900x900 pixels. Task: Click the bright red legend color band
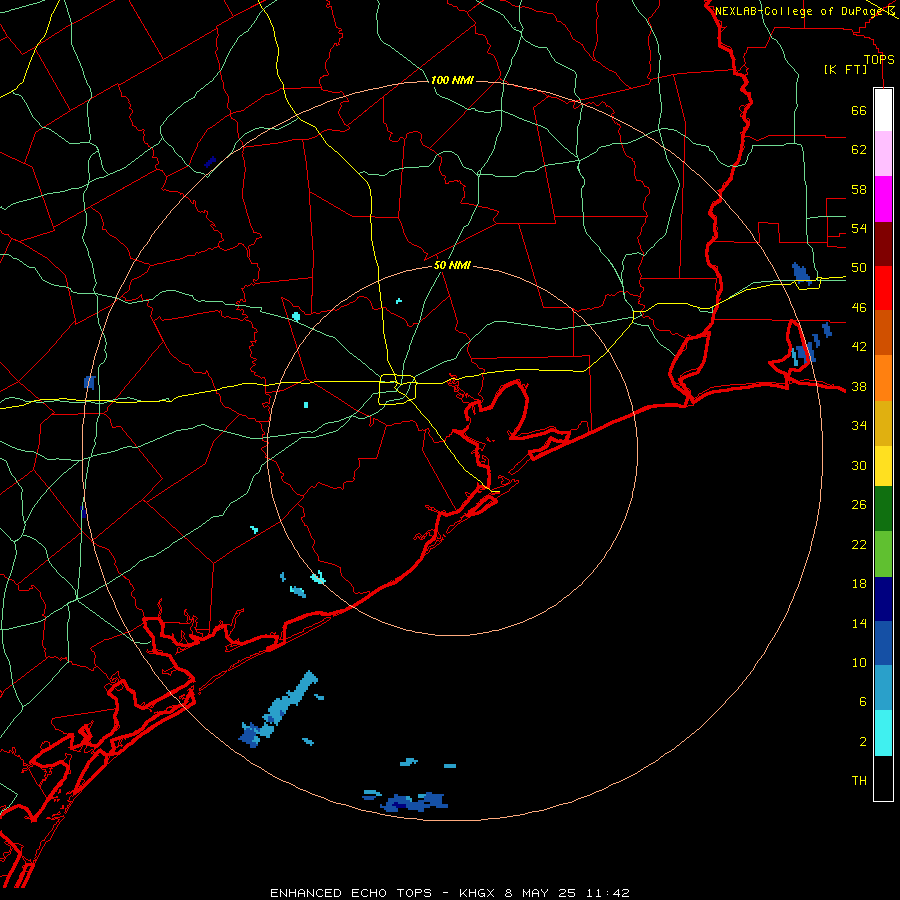coord(883,288)
